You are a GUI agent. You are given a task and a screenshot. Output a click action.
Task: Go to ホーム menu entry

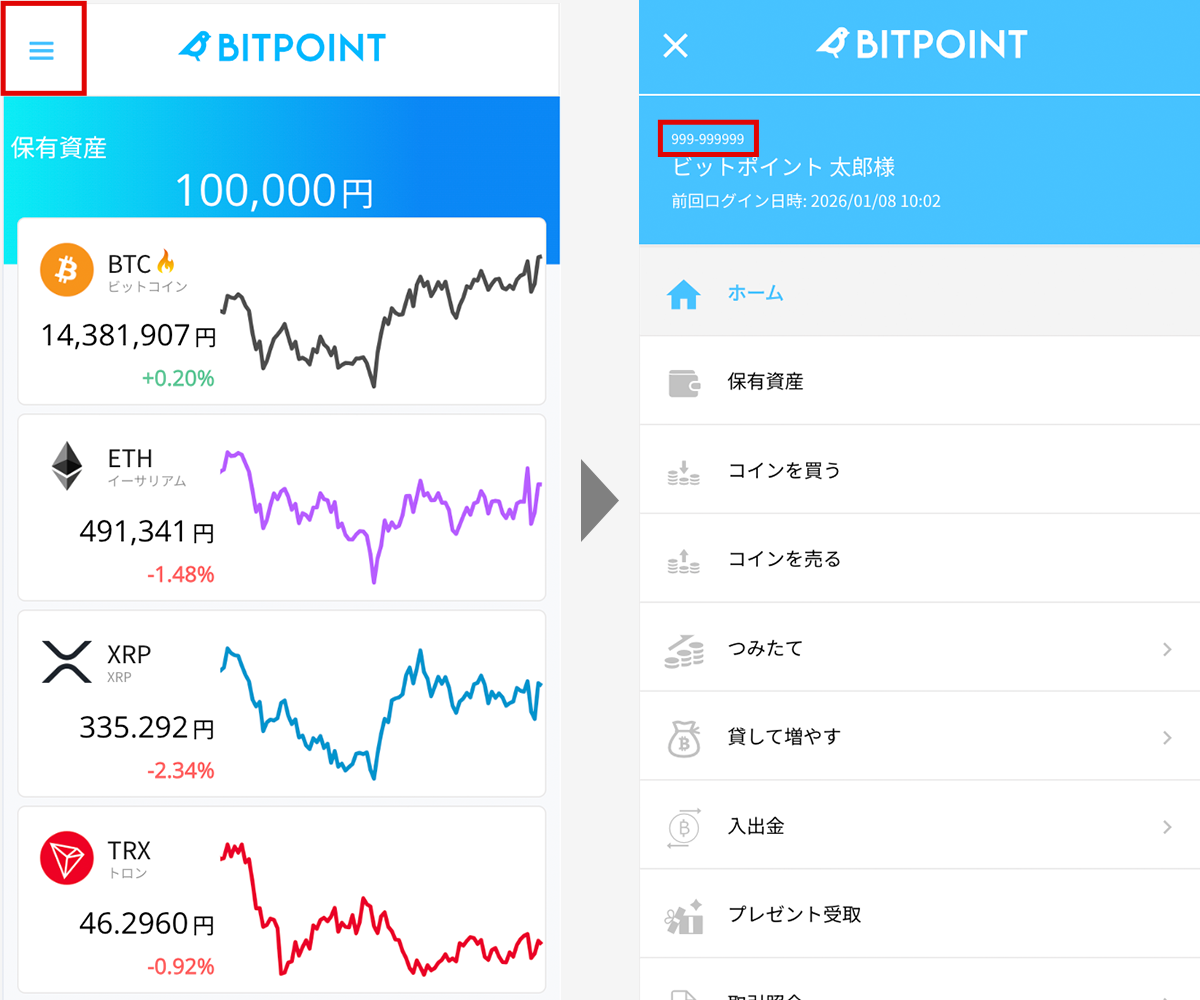tap(919, 293)
